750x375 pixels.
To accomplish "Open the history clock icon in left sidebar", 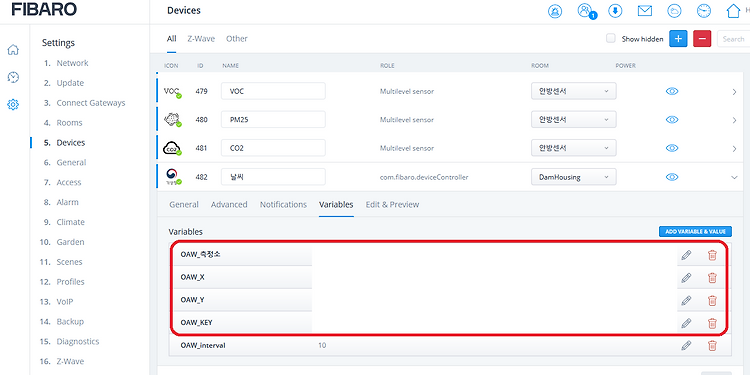I will 13,77.
